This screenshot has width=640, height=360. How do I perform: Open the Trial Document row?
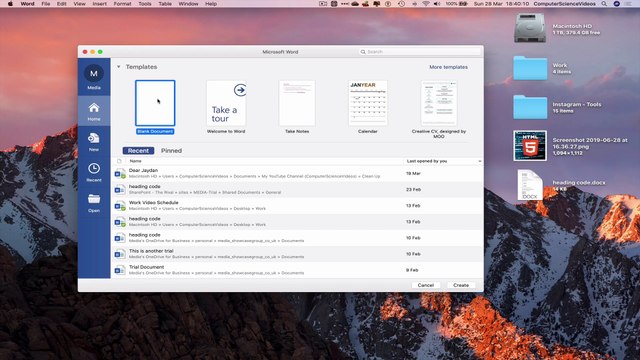(x=297, y=270)
